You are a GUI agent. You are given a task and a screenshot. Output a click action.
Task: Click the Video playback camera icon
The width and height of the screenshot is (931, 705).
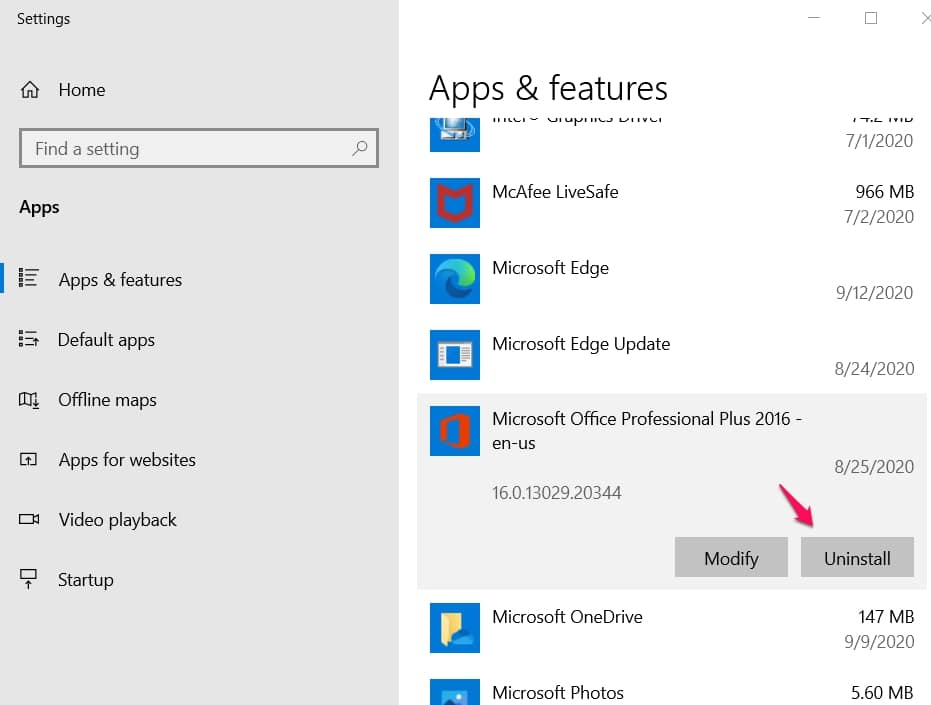click(28, 520)
